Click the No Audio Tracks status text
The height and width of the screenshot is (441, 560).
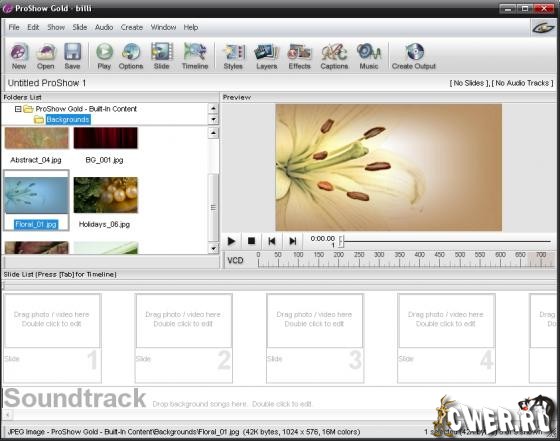522,83
